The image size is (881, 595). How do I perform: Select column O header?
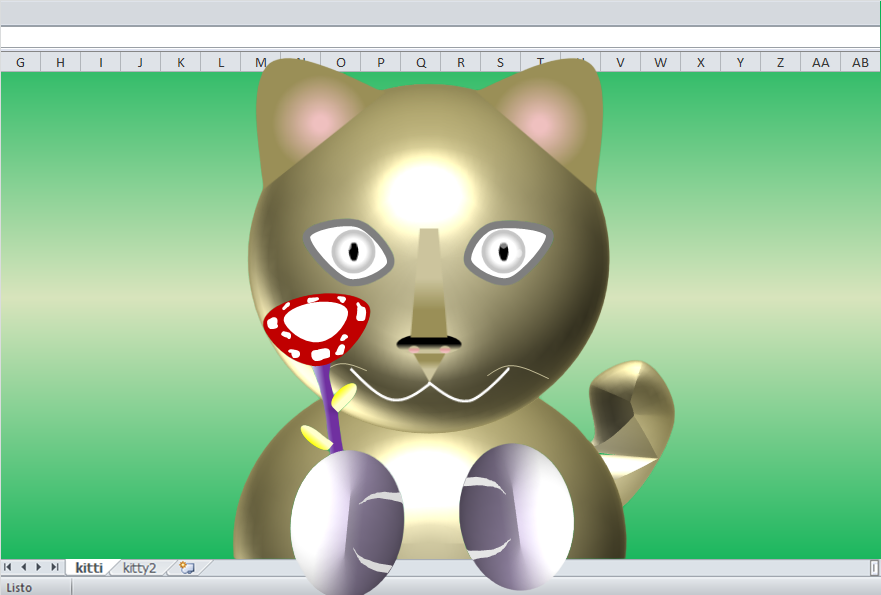pyautogui.click(x=340, y=62)
